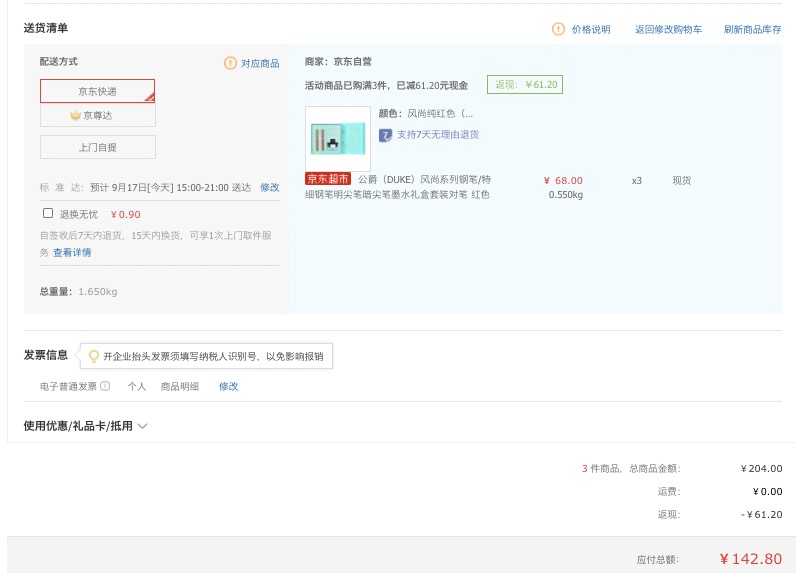Click the DUKE pen product thumbnail
The width and height of the screenshot is (796, 573).
(x=338, y=139)
